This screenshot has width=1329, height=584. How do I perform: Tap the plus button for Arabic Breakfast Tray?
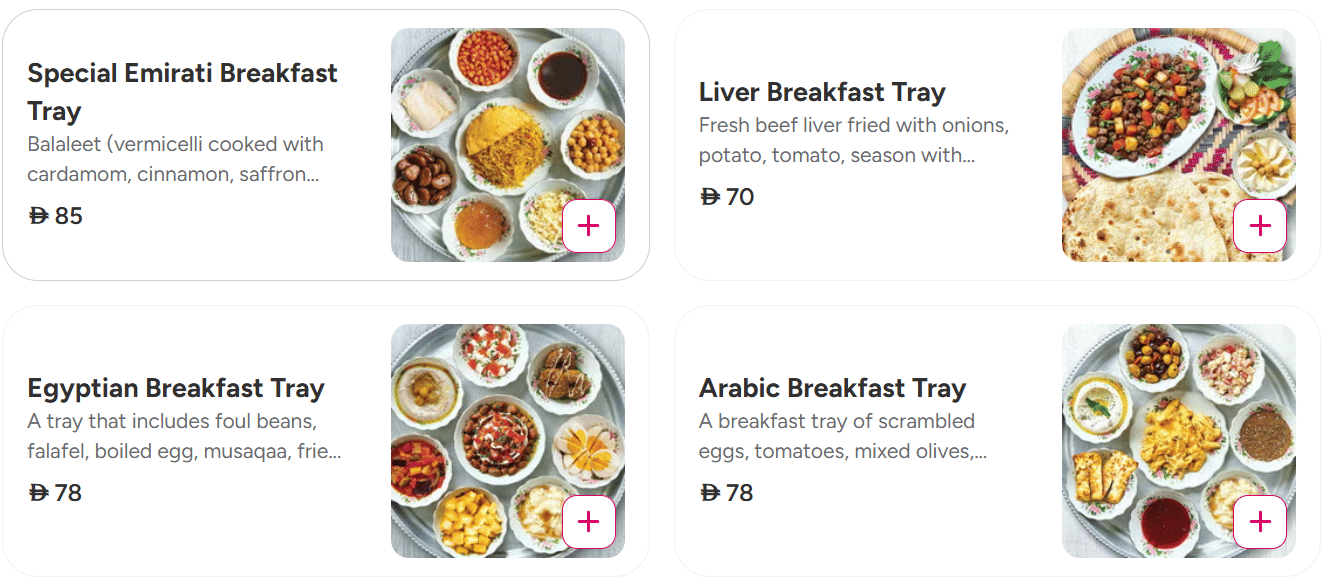pyautogui.click(x=1260, y=522)
